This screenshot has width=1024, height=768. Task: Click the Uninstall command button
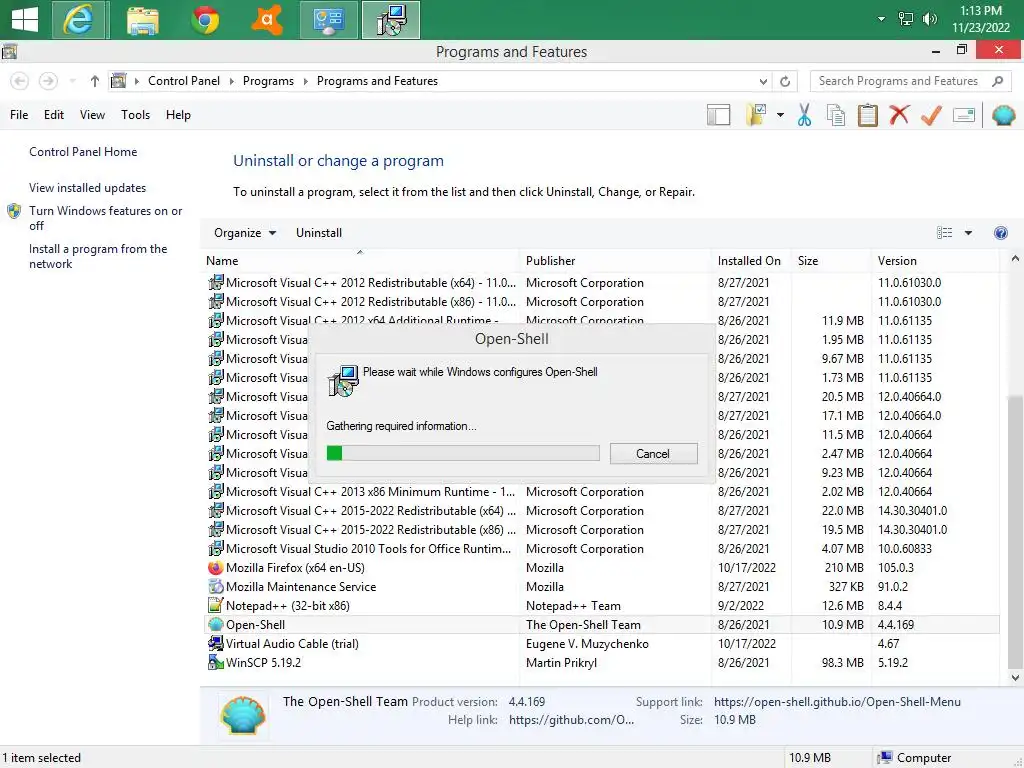pos(319,233)
